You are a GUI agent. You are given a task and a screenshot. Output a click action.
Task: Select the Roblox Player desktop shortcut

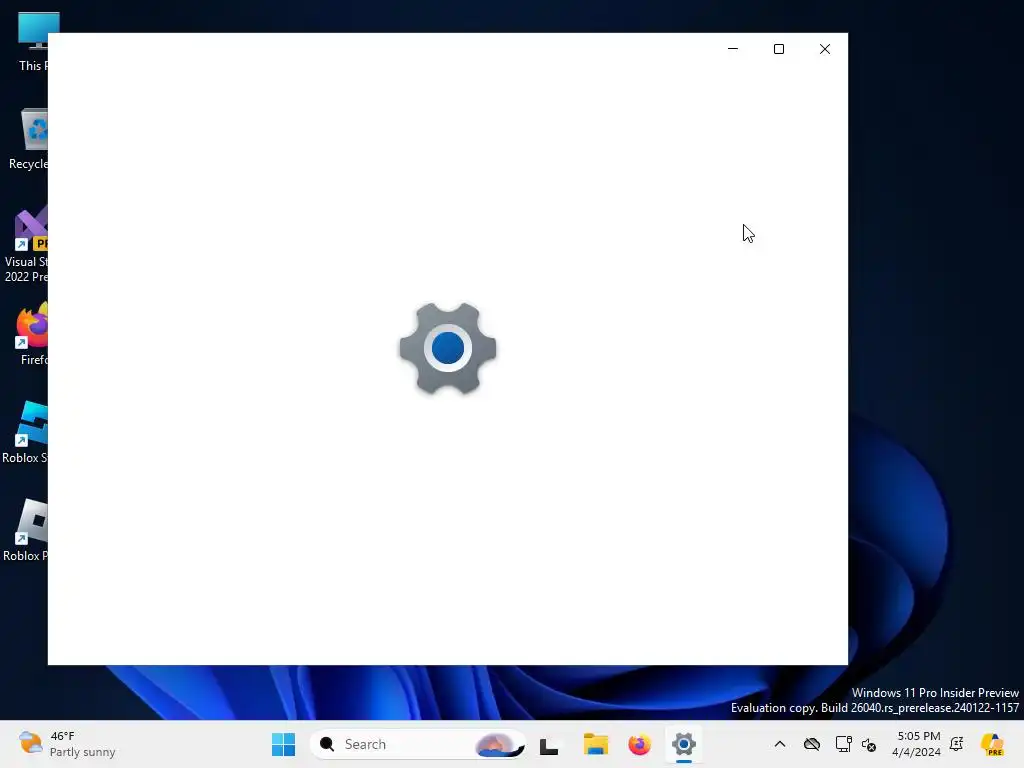[x=26, y=530]
